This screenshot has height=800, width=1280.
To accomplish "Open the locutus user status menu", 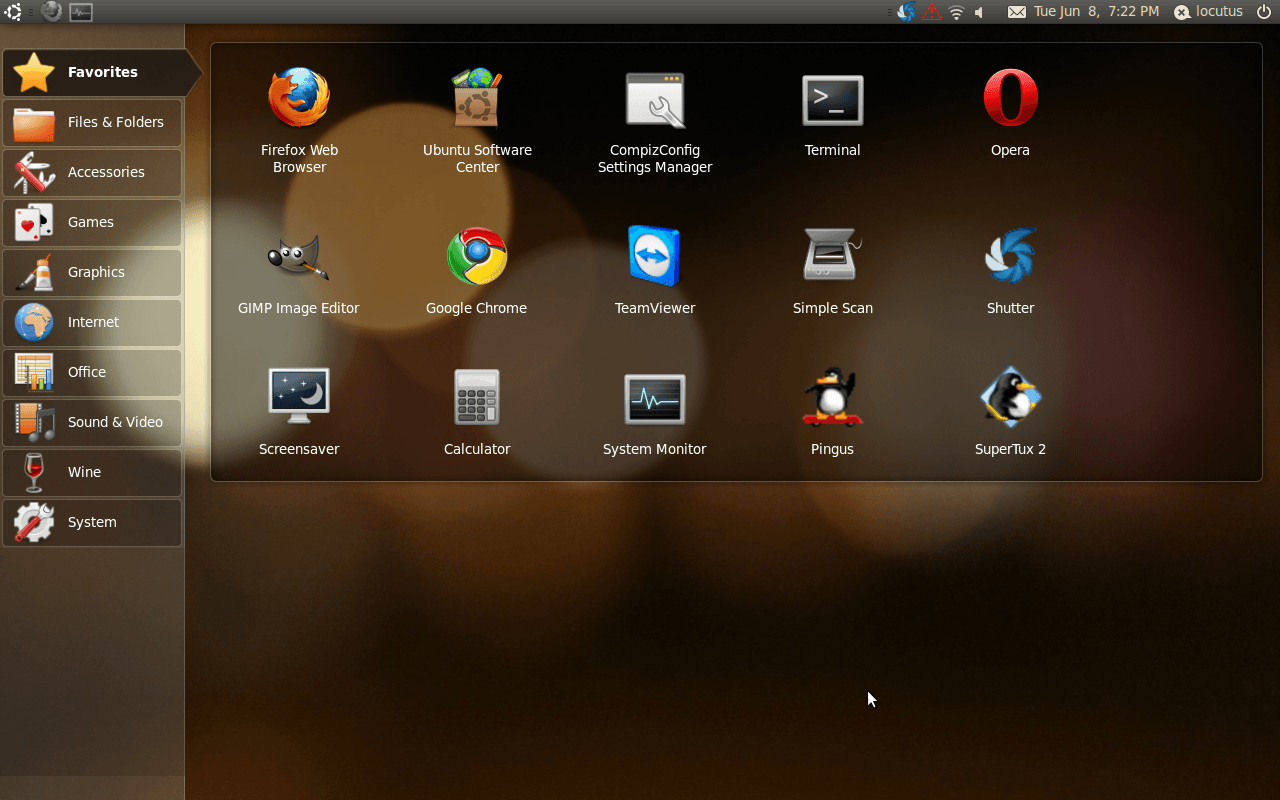I will coord(1208,12).
